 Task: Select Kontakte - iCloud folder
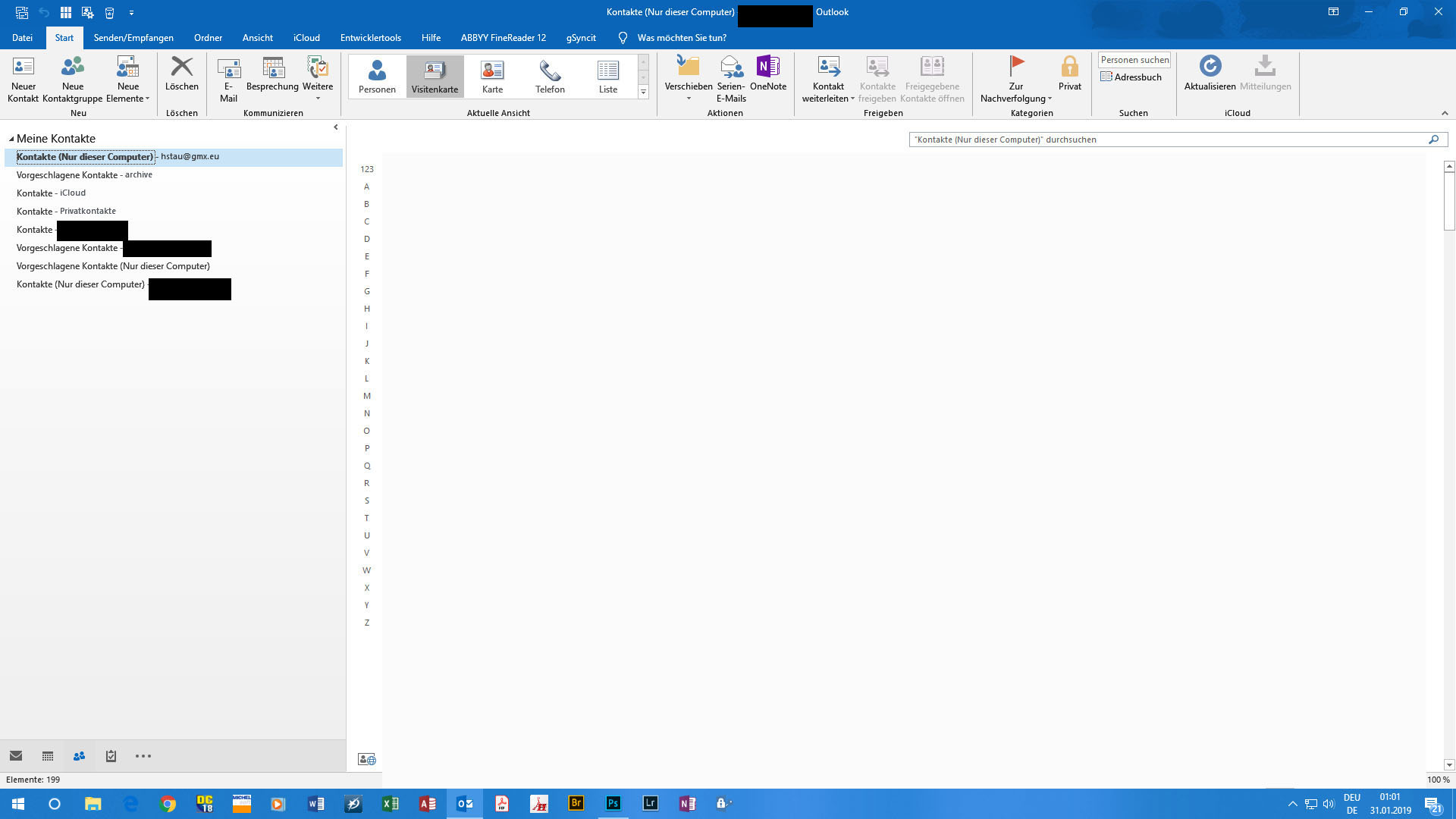51,193
